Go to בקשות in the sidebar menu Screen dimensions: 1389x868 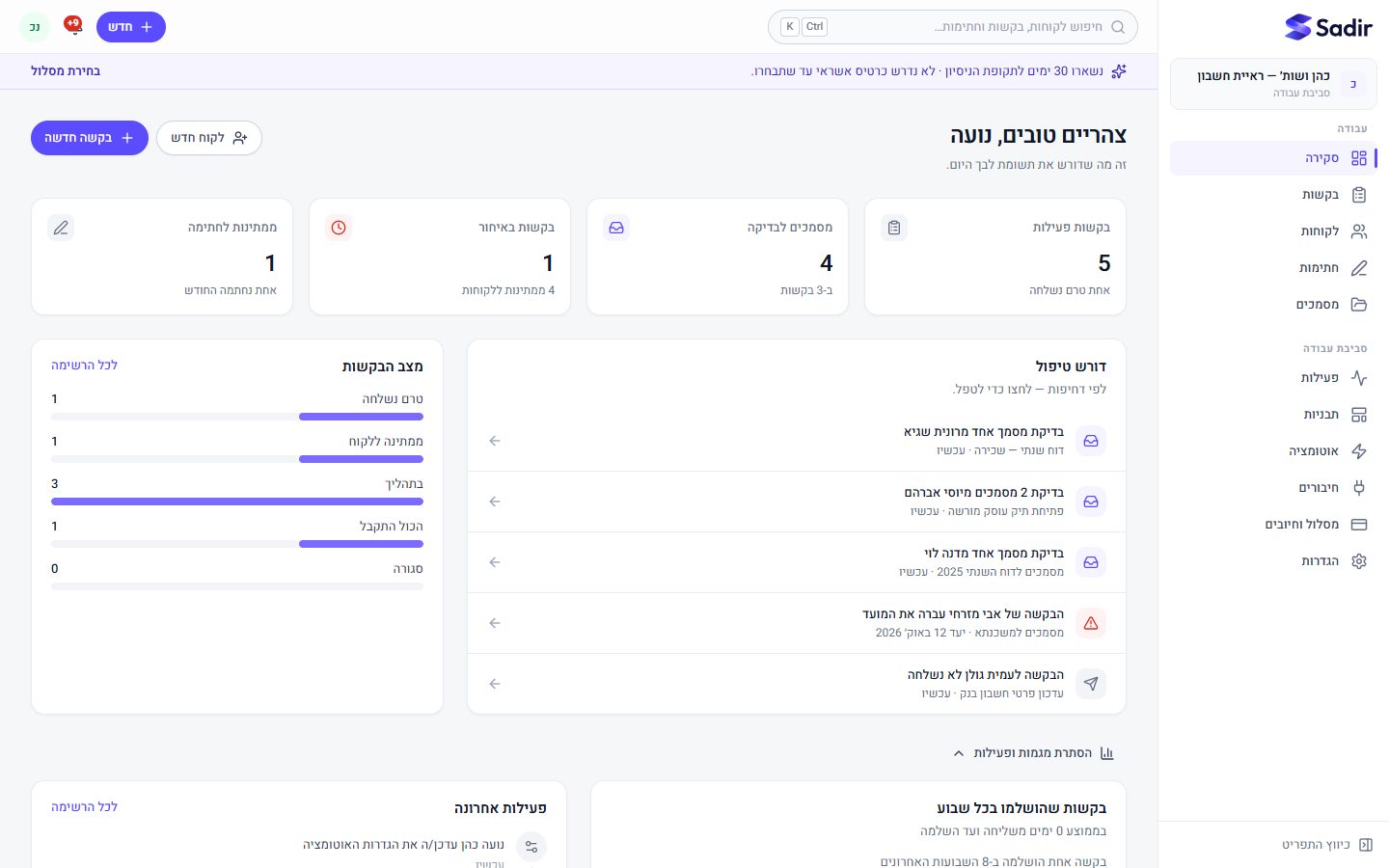[x=1273, y=195]
